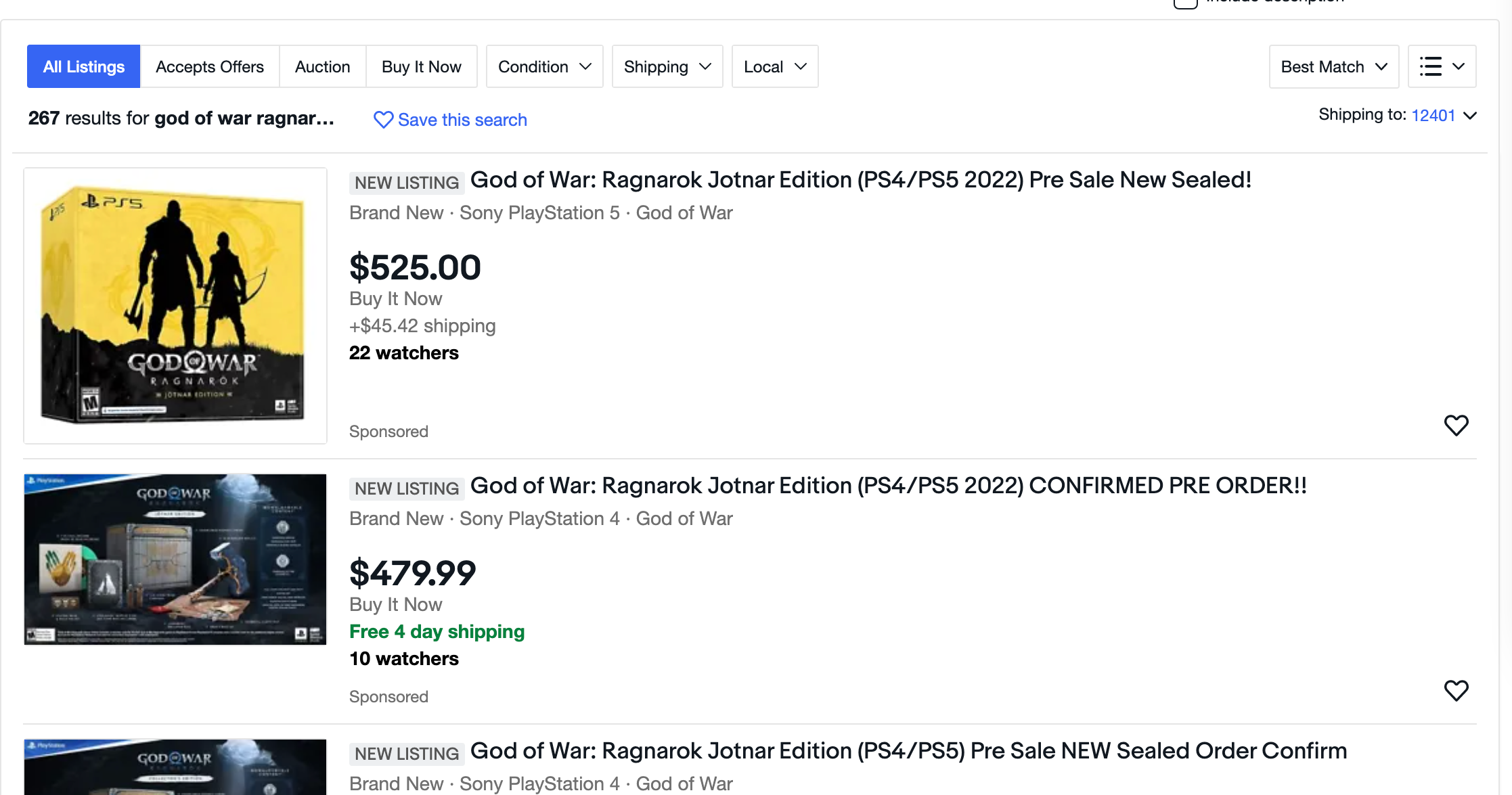1512x795 pixels.
Task: Toggle the Include description checkbox
Action: (x=1185, y=3)
